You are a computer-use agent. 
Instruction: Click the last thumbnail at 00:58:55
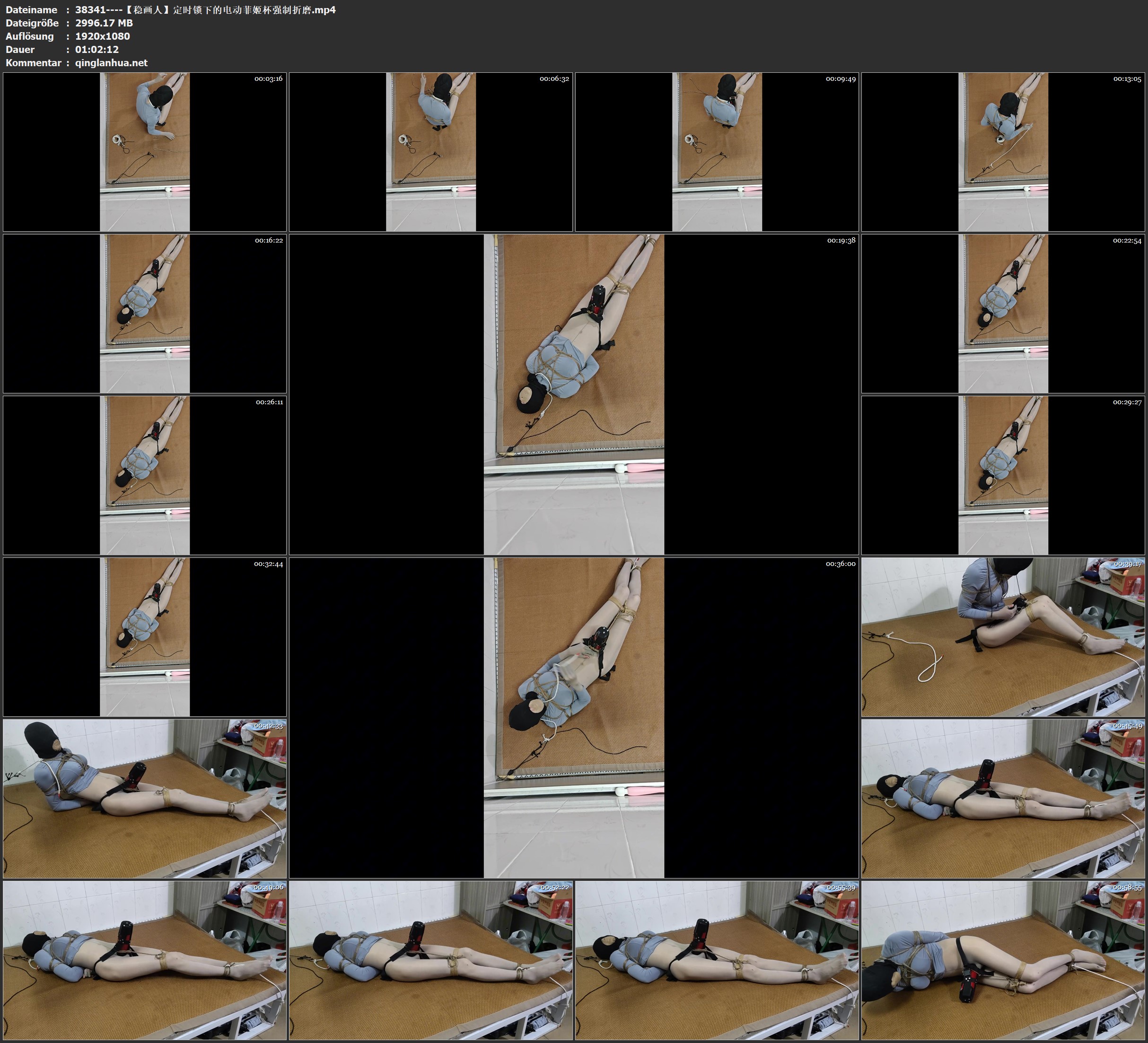tap(1003, 960)
